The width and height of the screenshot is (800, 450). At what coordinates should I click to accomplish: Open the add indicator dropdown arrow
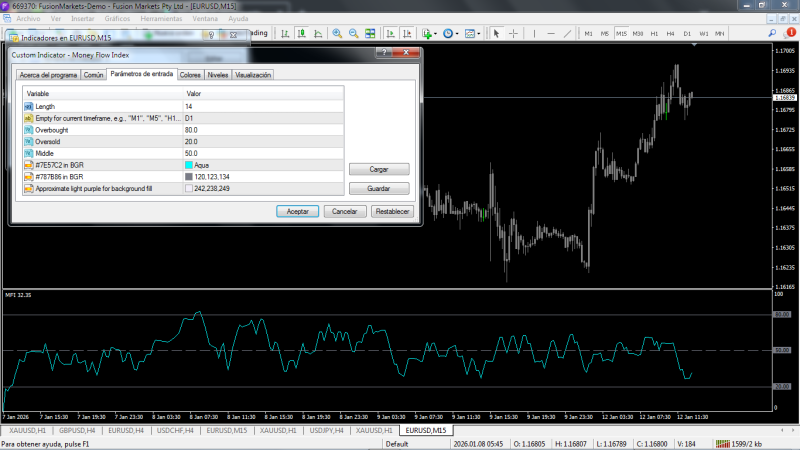tap(435, 34)
